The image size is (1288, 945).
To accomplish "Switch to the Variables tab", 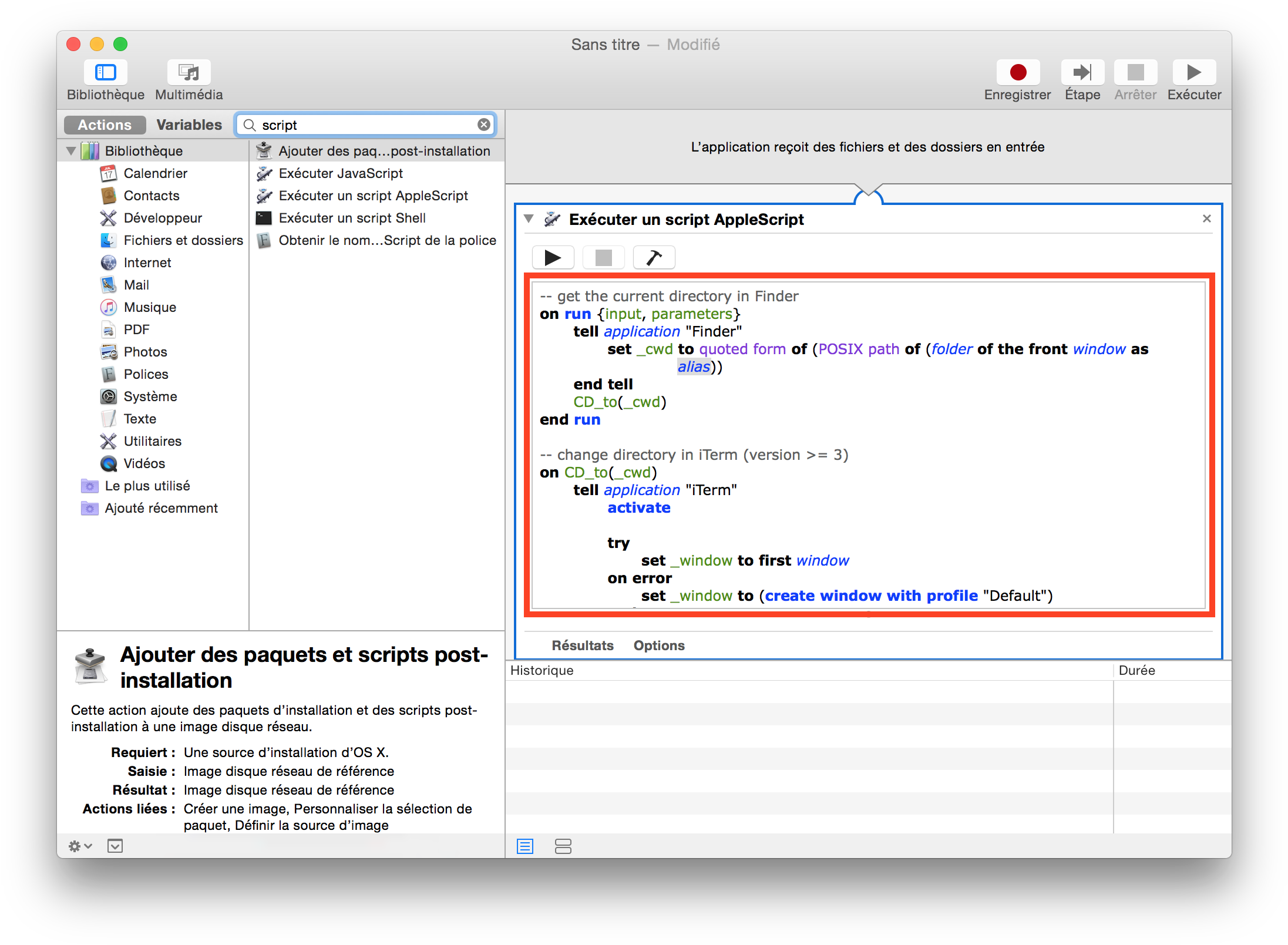I will click(x=189, y=125).
